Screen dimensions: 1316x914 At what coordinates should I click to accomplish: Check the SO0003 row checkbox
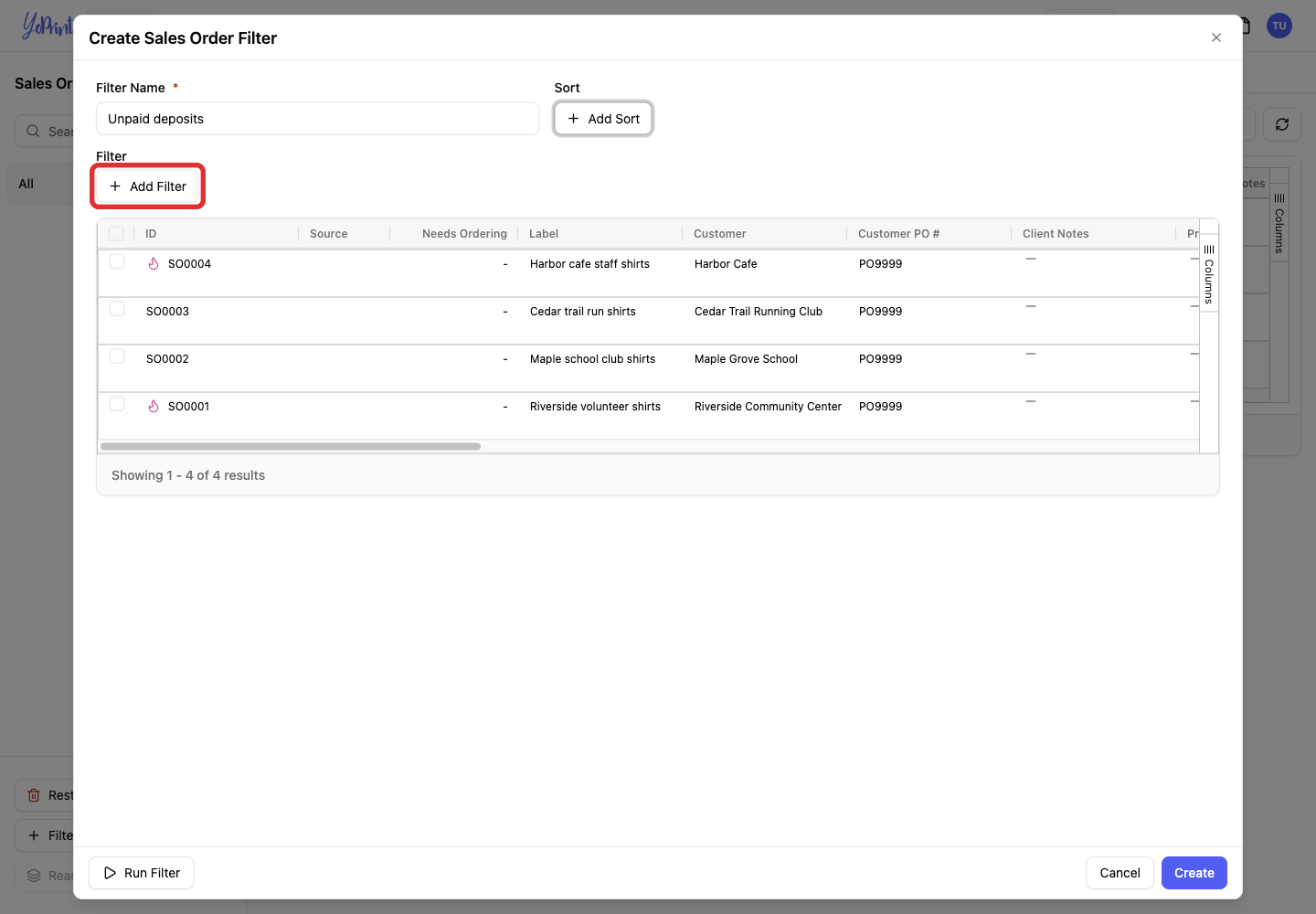click(x=117, y=309)
